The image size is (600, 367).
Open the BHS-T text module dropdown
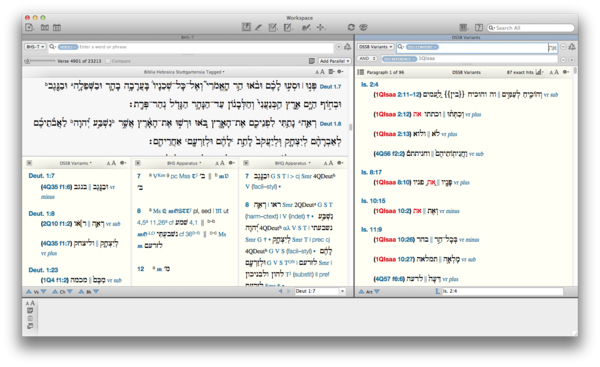tap(35, 47)
